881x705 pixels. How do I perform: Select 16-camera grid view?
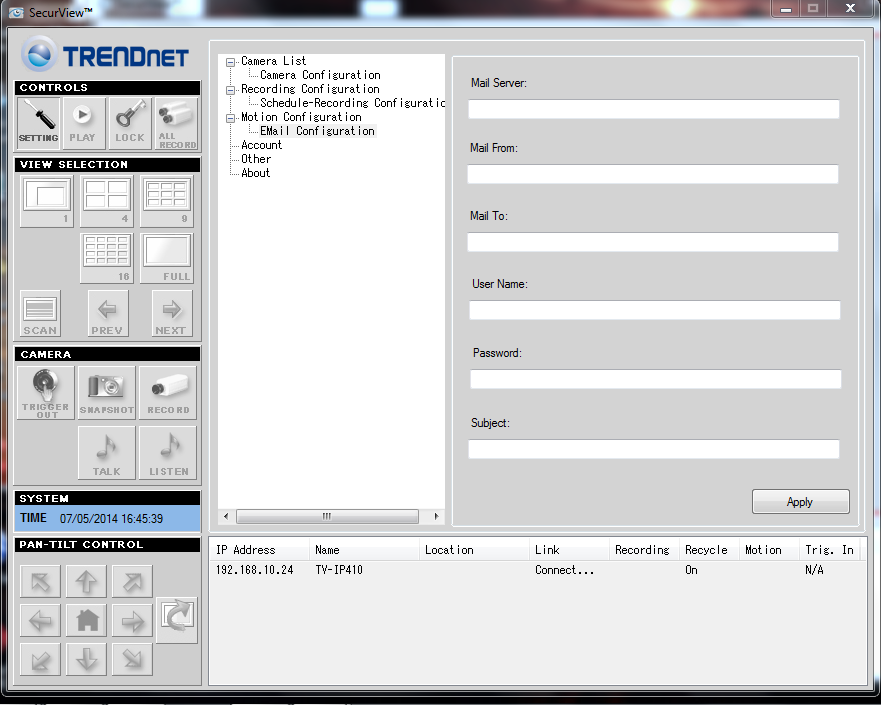(x=107, y=258)
